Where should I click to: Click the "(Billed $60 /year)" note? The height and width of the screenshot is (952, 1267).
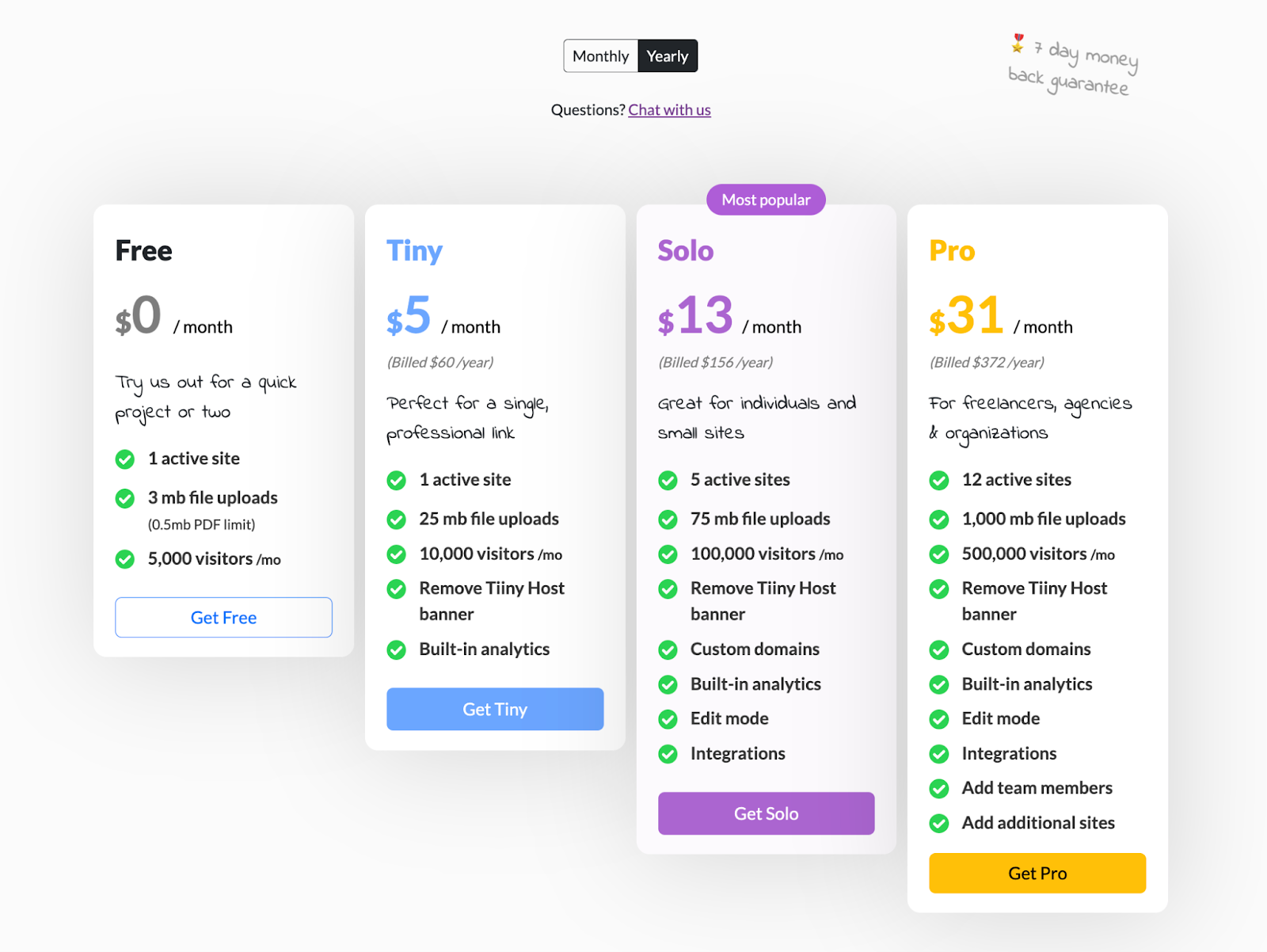(x=440, y=363)
